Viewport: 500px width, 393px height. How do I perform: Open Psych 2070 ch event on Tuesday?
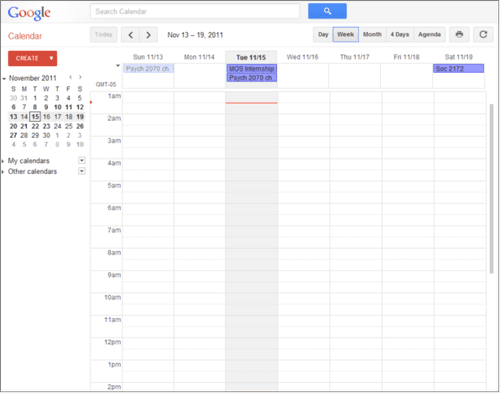click(252, 78)
